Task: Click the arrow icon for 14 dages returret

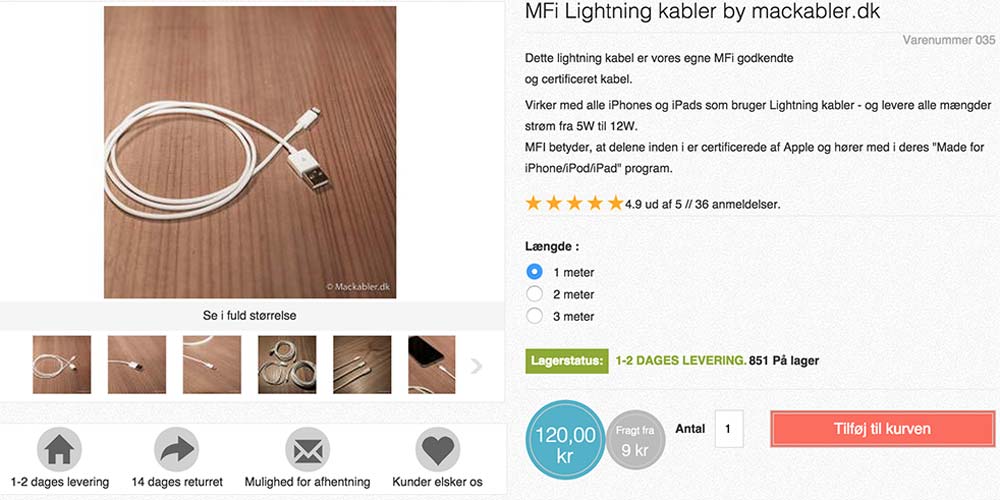Action: pyautogui.click(x=177, y=450)
